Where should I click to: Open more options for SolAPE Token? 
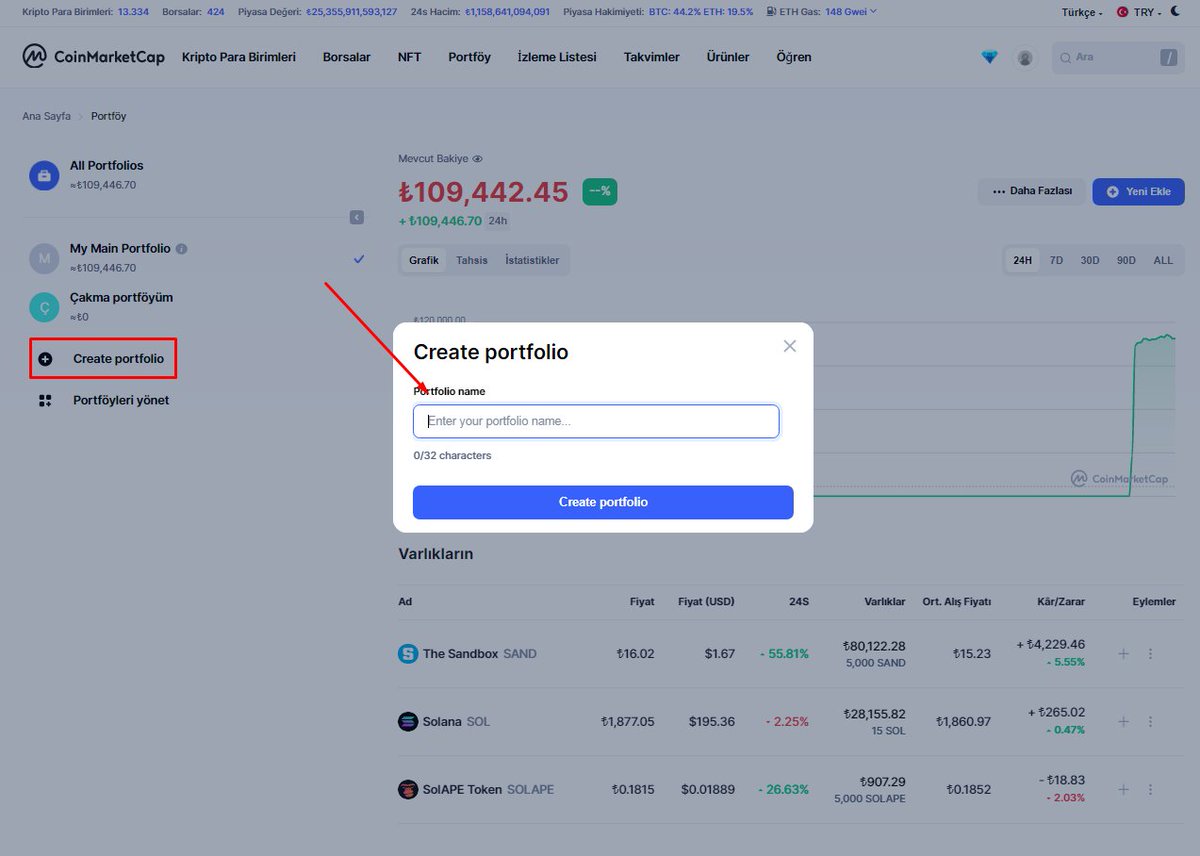click(1150, 789)
